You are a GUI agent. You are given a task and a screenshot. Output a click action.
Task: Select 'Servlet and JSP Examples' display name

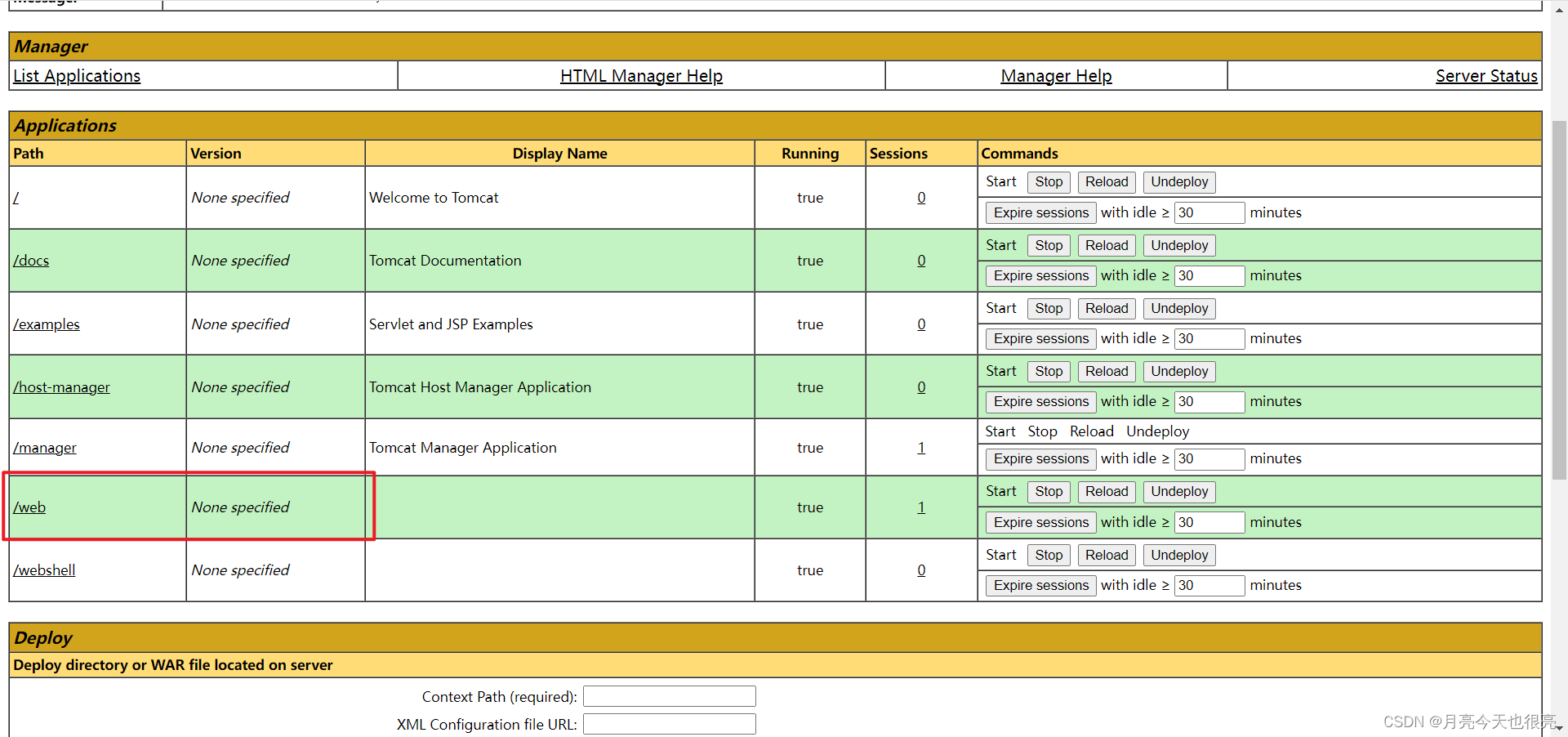pyautogui.click(x=451, y=324)
